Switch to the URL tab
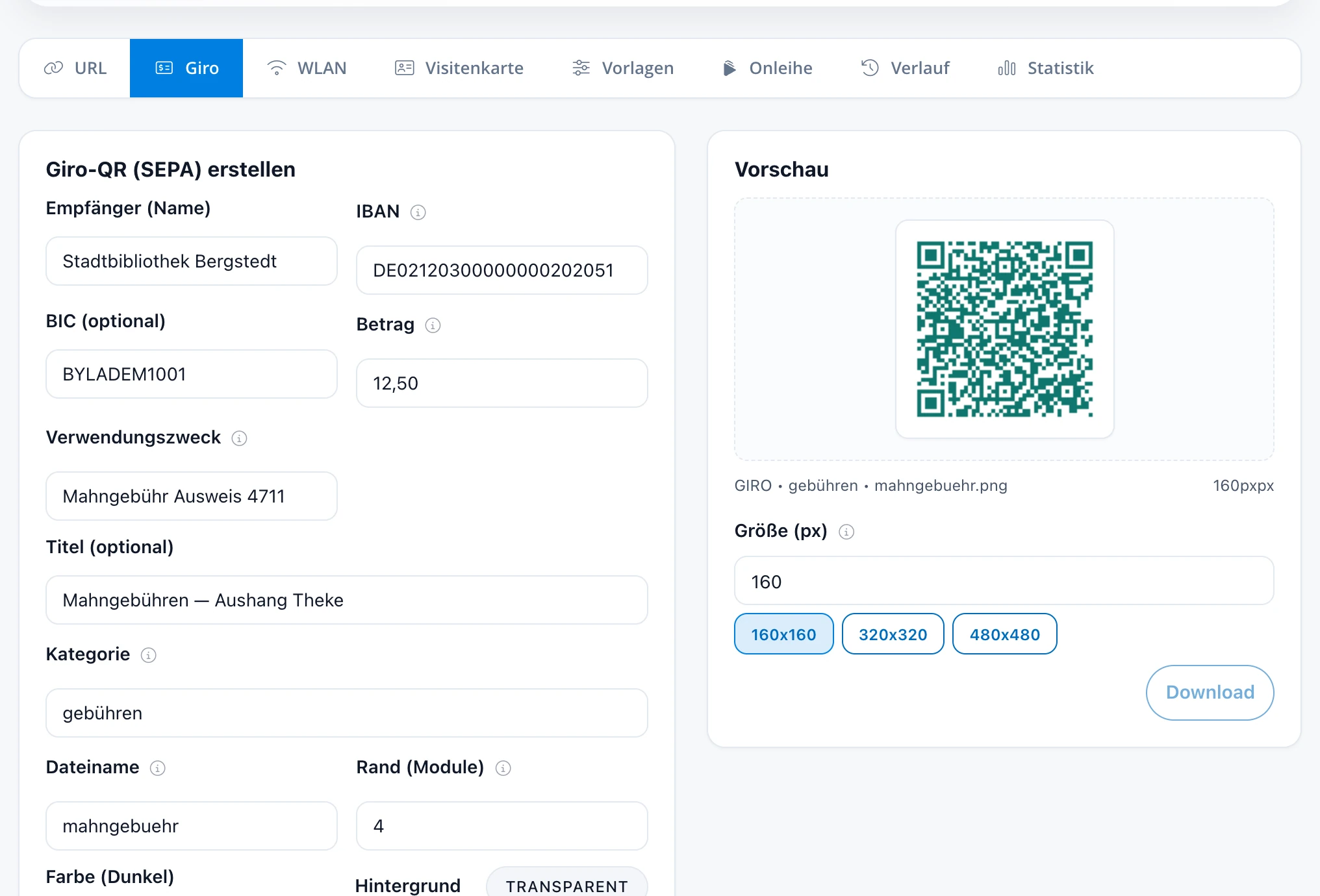The height and width of the screenshot is (896, 1320). [75, 68]
